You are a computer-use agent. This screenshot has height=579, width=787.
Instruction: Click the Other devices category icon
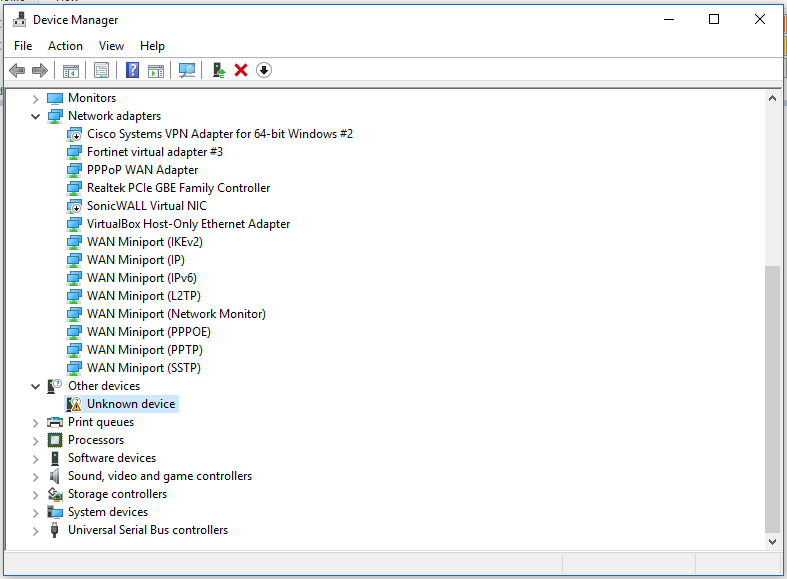55,386
